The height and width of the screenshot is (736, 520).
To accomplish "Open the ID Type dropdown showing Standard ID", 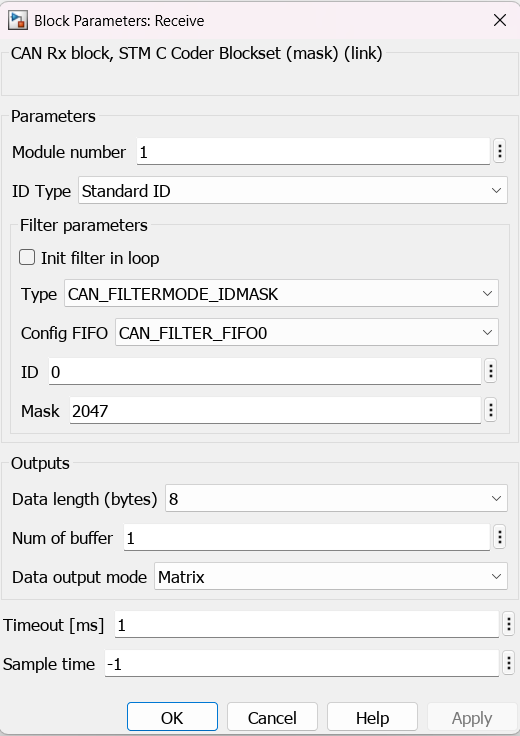I will point(293,191).
